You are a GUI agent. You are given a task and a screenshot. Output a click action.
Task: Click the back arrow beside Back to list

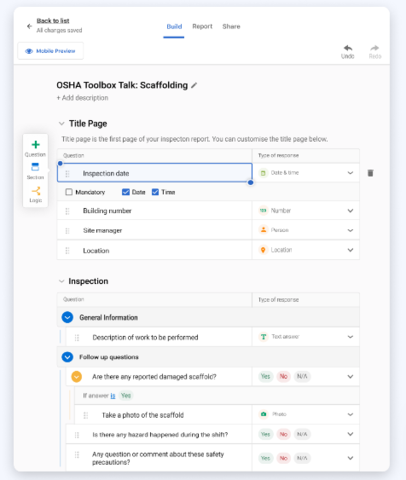[x=29, y=26]
